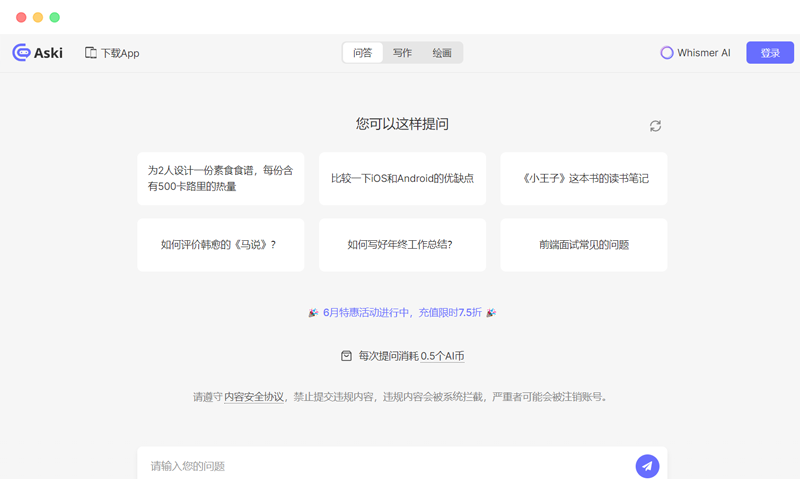Viewport: 800px width, 479px height.
Task: Open the 0.5个AI币 link
Action: tap(442, 356)
